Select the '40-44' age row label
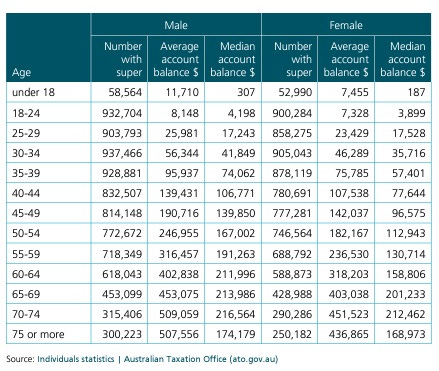Viewport: 439px width, 371px height. pos(26,193)
